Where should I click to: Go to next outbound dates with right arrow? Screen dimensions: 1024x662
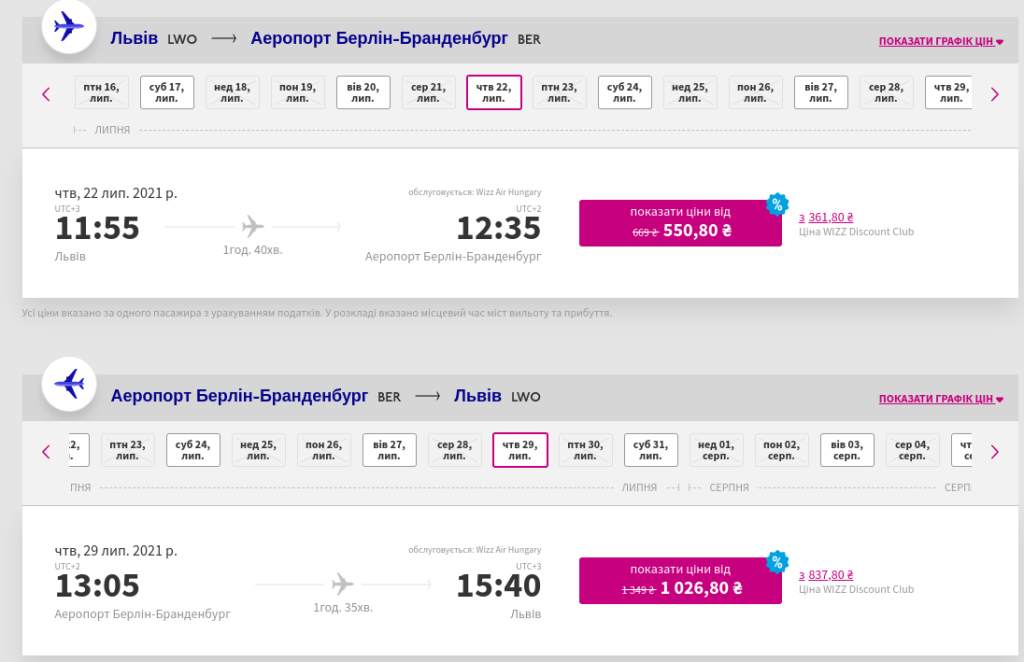pos(994,94)
